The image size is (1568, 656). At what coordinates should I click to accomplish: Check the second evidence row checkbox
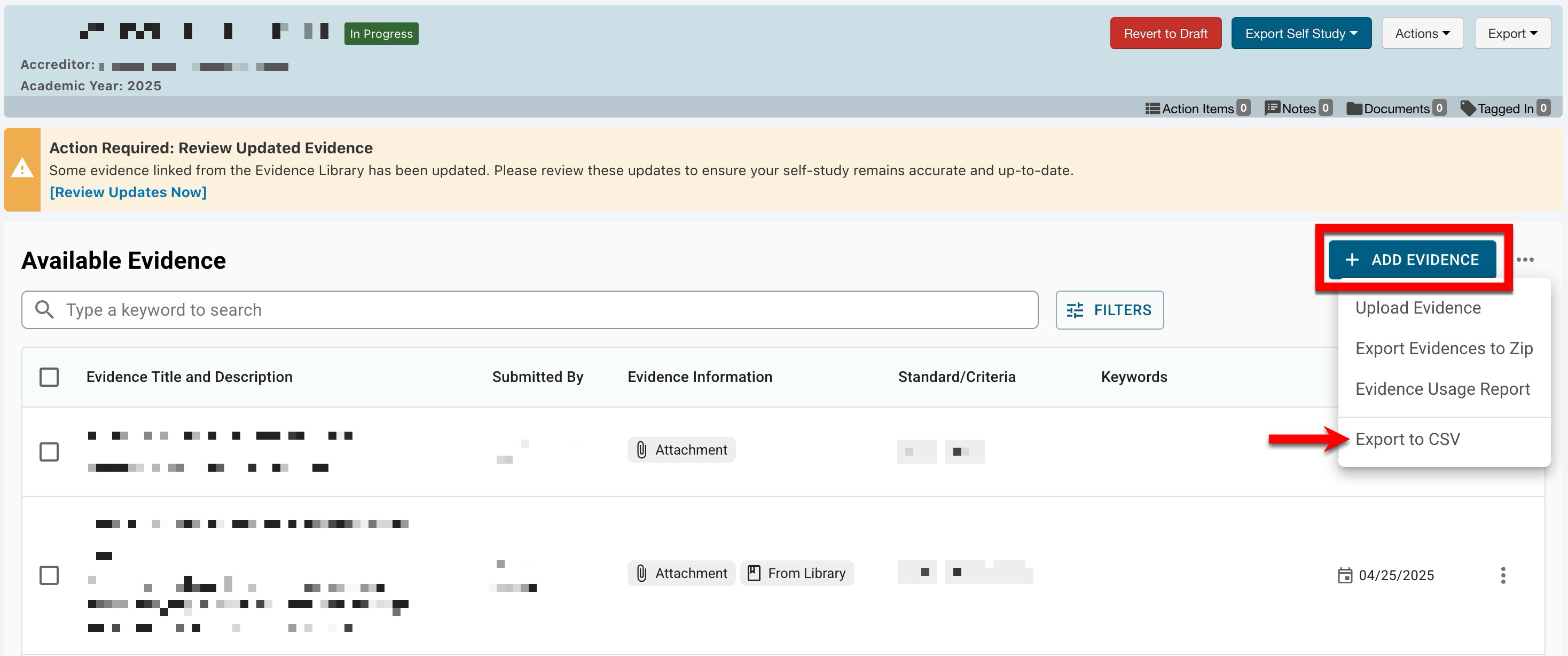[x=49, y=575]
